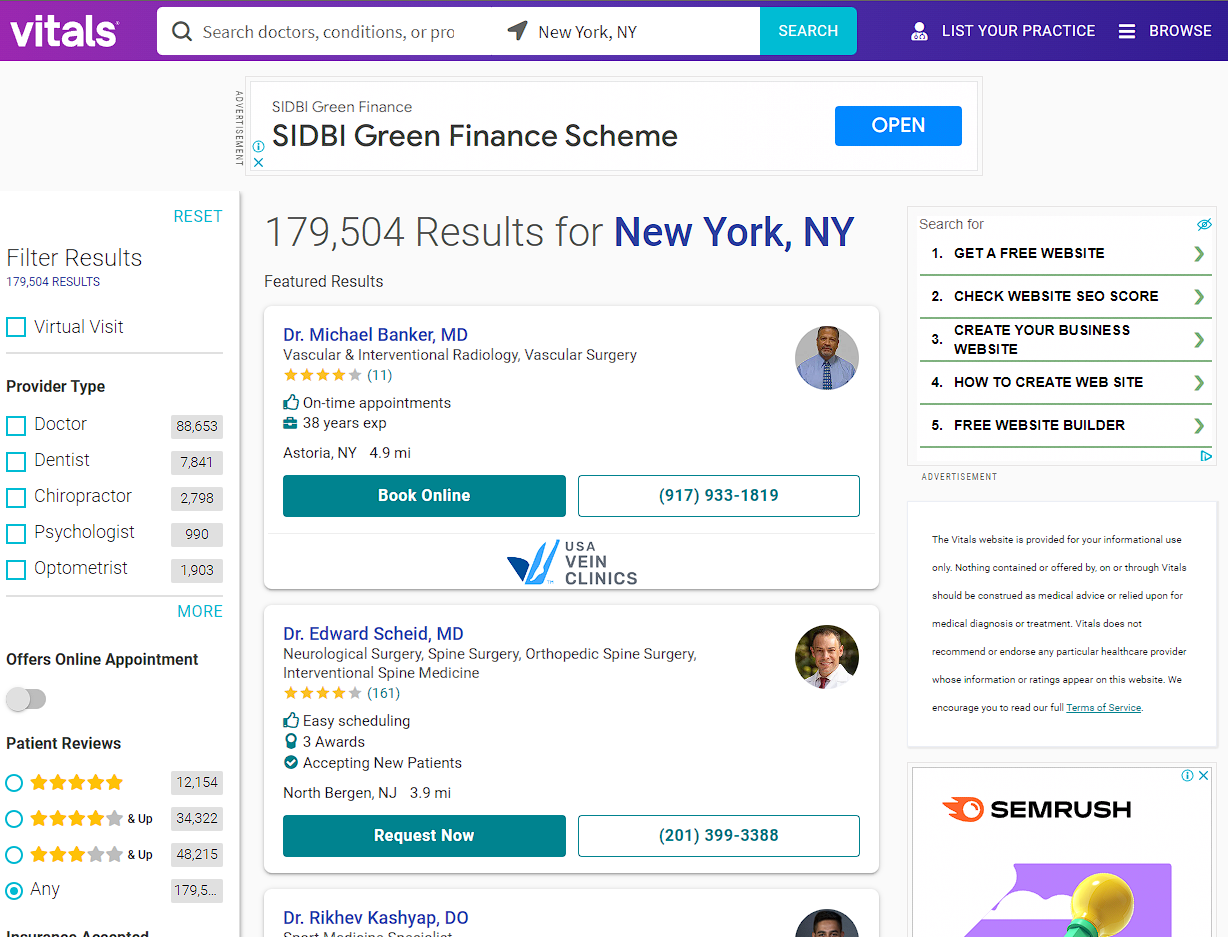1228x937 pixels.
Task: Click Dr. Edward Scheid's profile photo
Action: pos(827,657)
